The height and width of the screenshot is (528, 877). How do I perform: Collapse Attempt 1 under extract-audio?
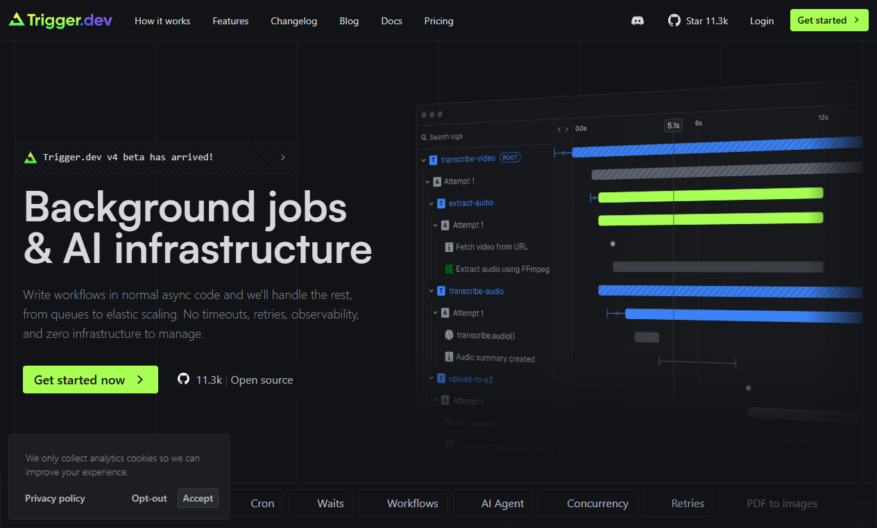click(x=435, y=225)
